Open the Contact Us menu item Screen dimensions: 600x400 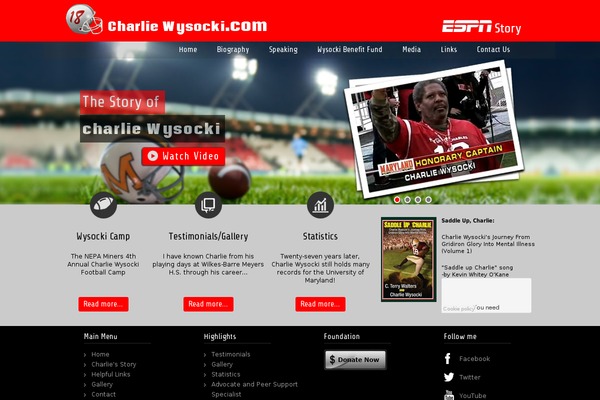pos(493,49)
